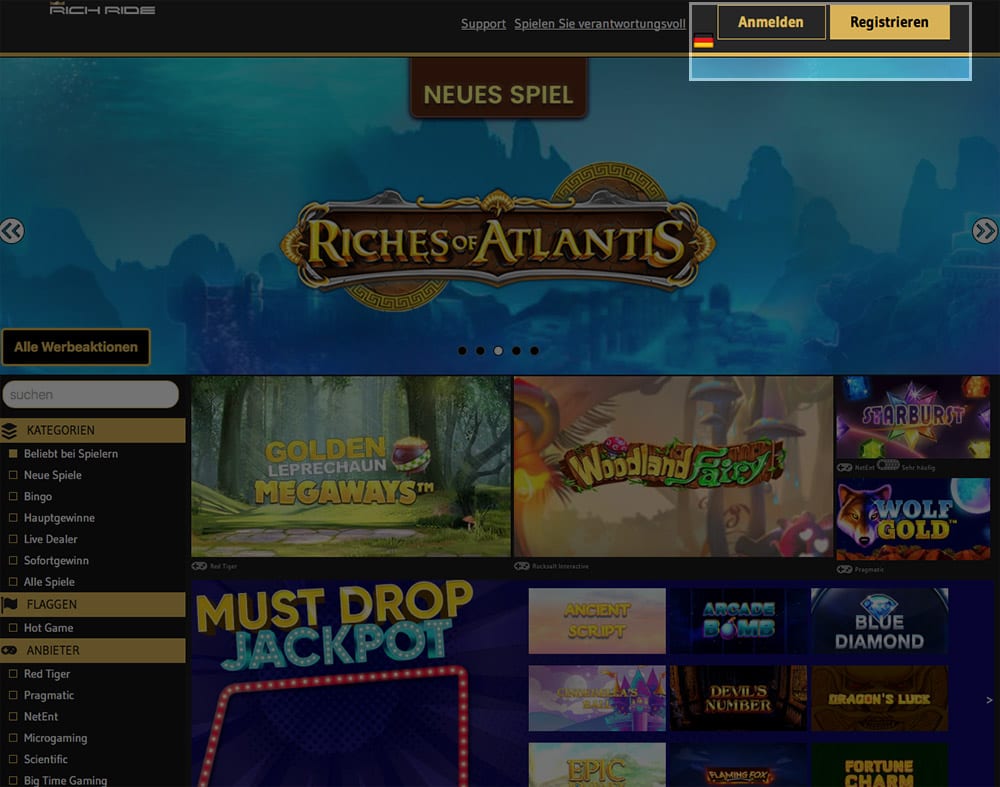Screen dimensions: 1000x787
Task: Click gamepad icon under Wolf Gold
Action: click(x=844, y=570)
